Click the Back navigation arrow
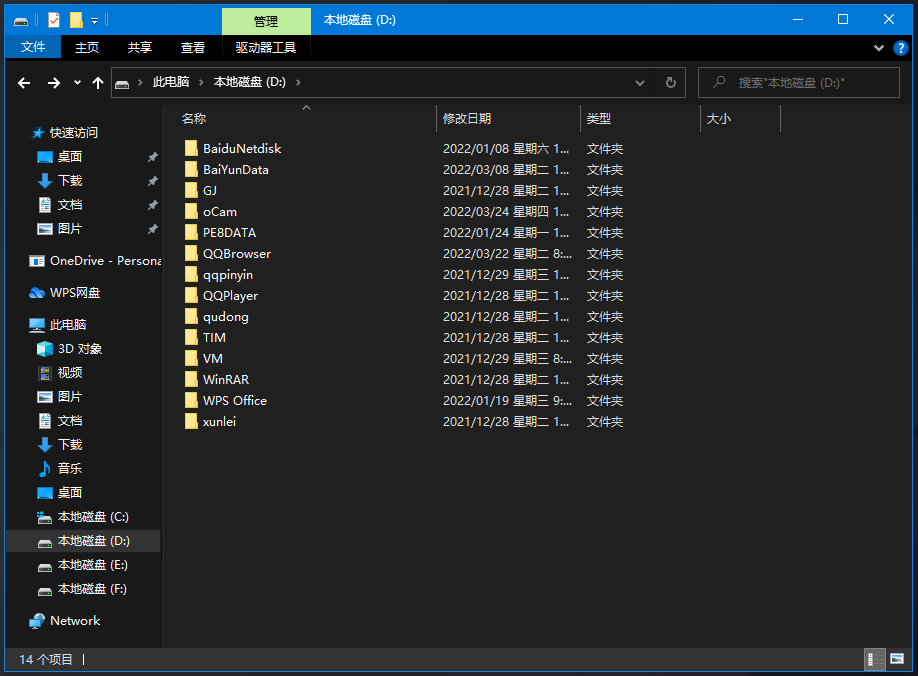 [x=24, y=82]
